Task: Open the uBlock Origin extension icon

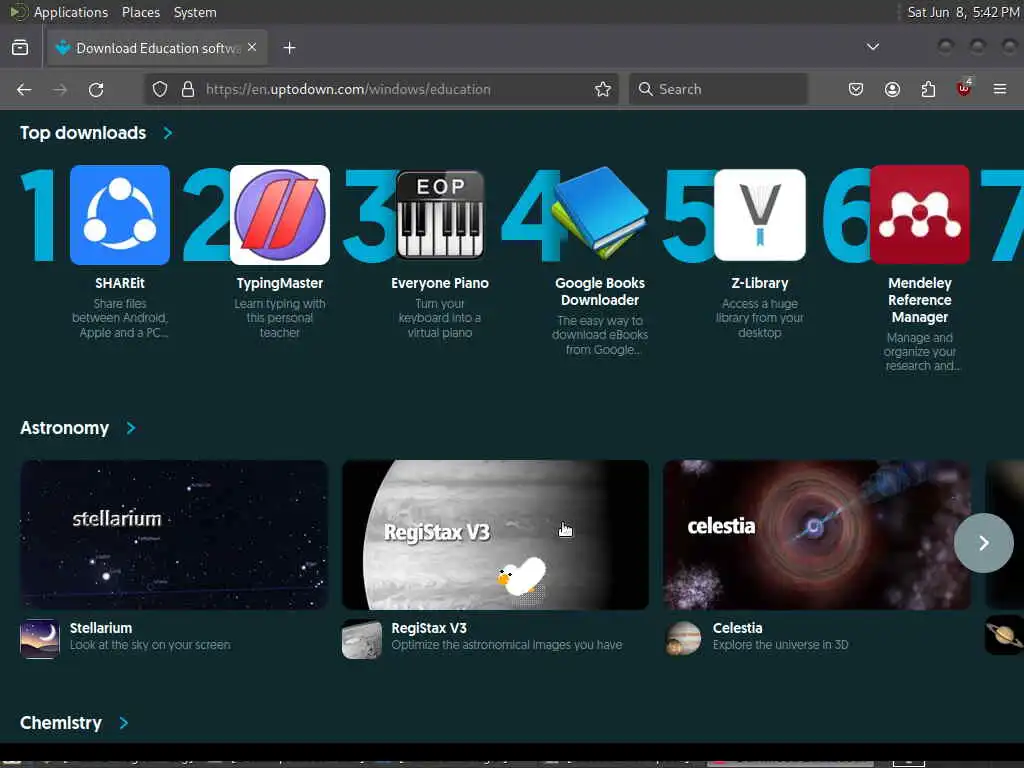Action: click(x=964, y=88)
